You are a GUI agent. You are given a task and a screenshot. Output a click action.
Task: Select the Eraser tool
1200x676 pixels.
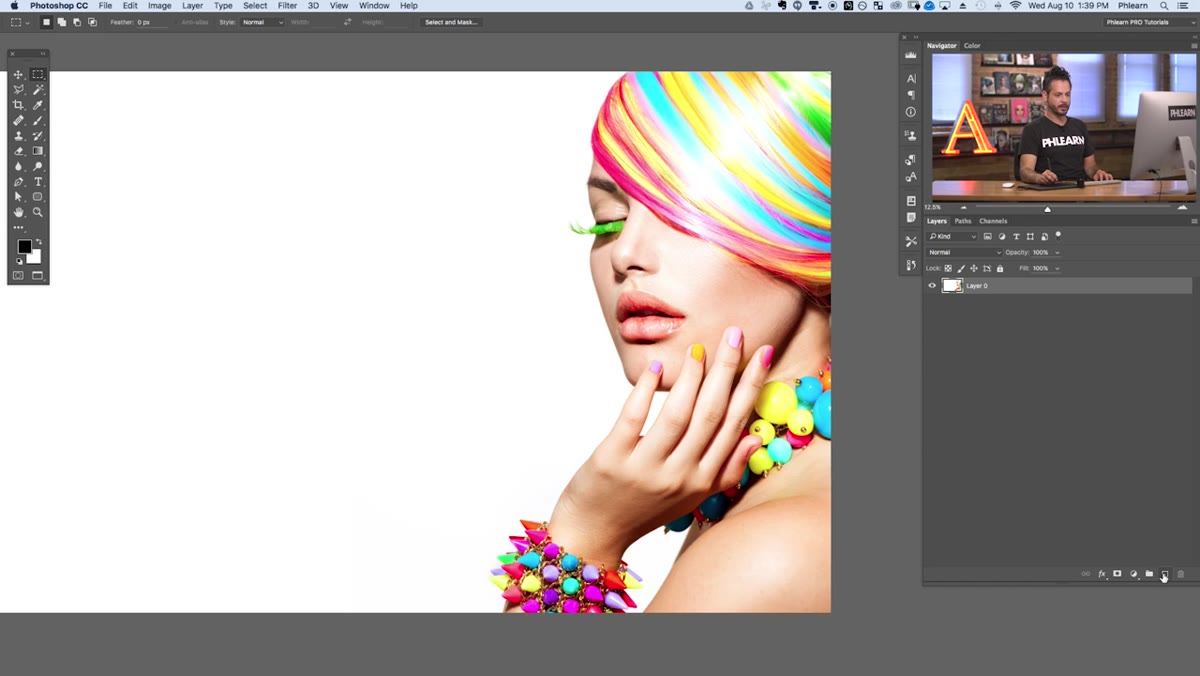(18, 151)
